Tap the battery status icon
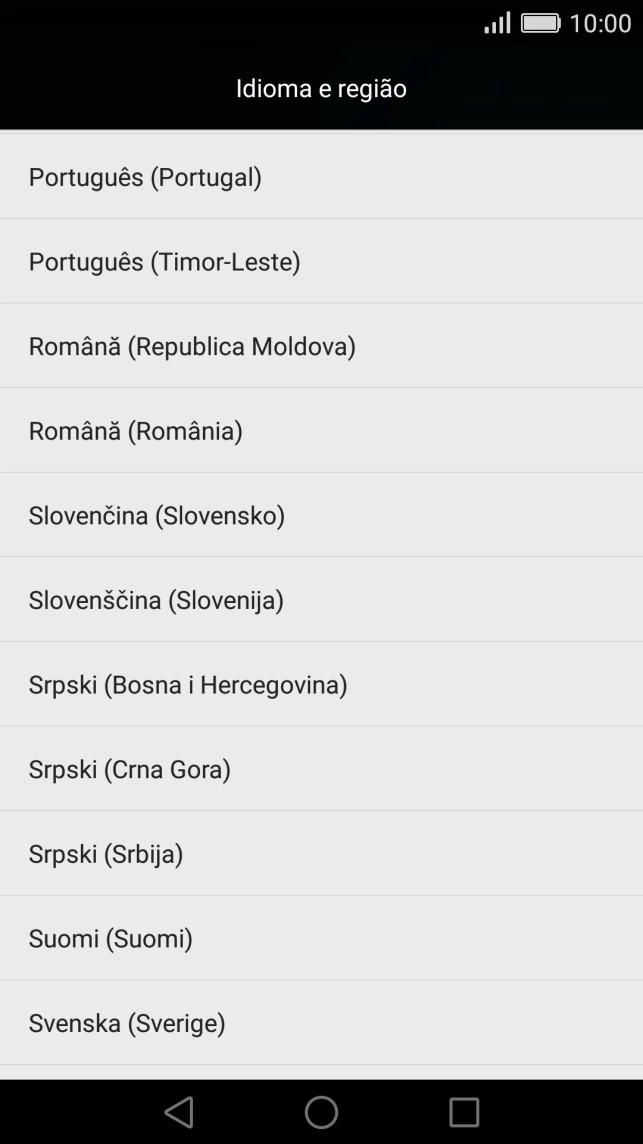 click(x=540, y=23)
